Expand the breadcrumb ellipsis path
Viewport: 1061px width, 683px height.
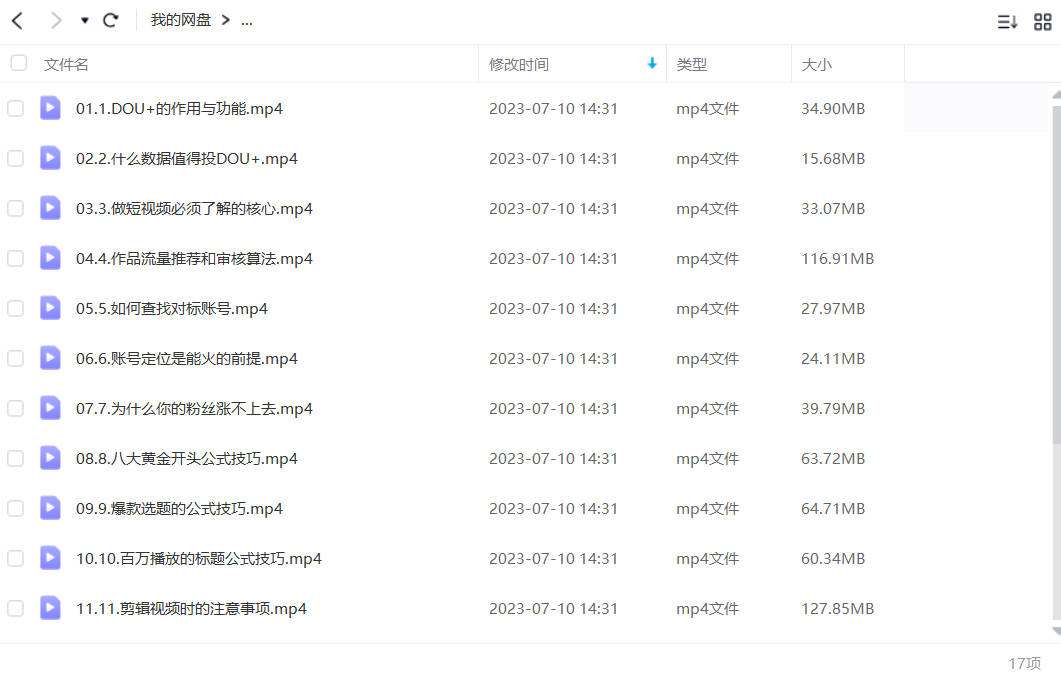247,22
